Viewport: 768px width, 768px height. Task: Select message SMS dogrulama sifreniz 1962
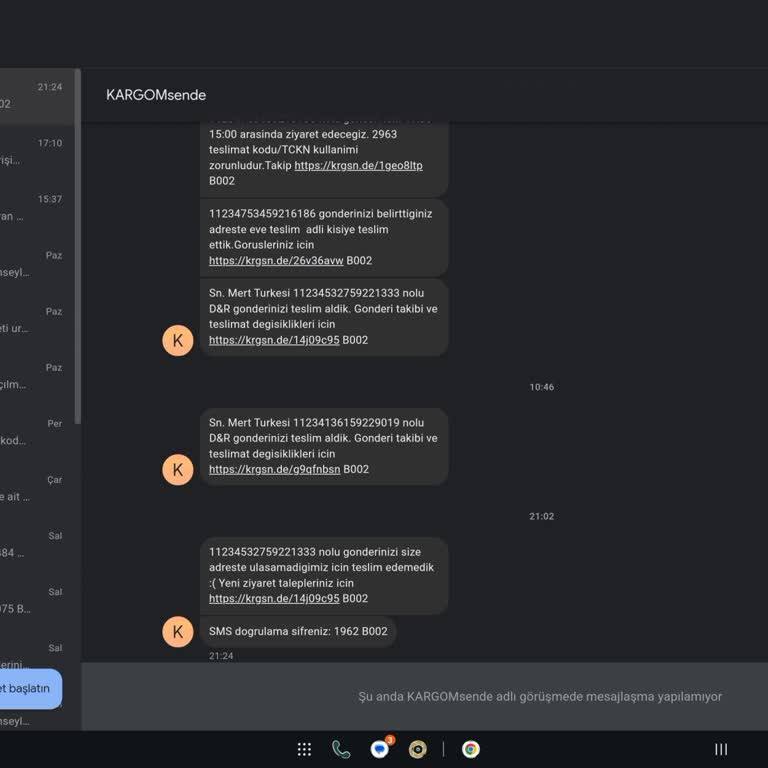pyautogui.click(x=298, y=632)
